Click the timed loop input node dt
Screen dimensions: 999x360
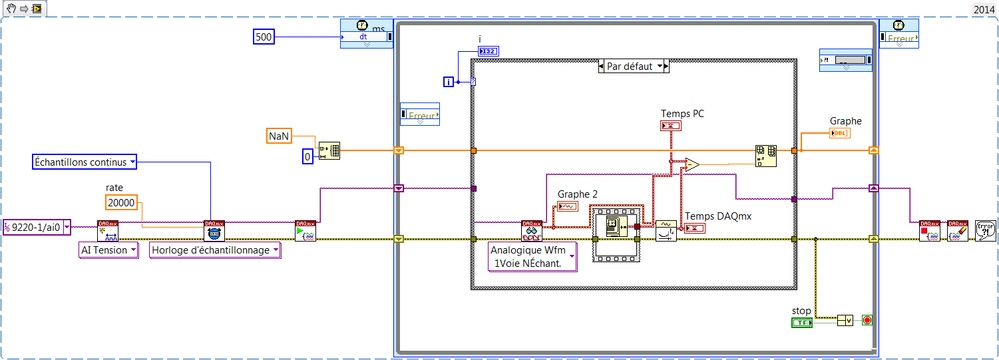[x=366, y=33]
